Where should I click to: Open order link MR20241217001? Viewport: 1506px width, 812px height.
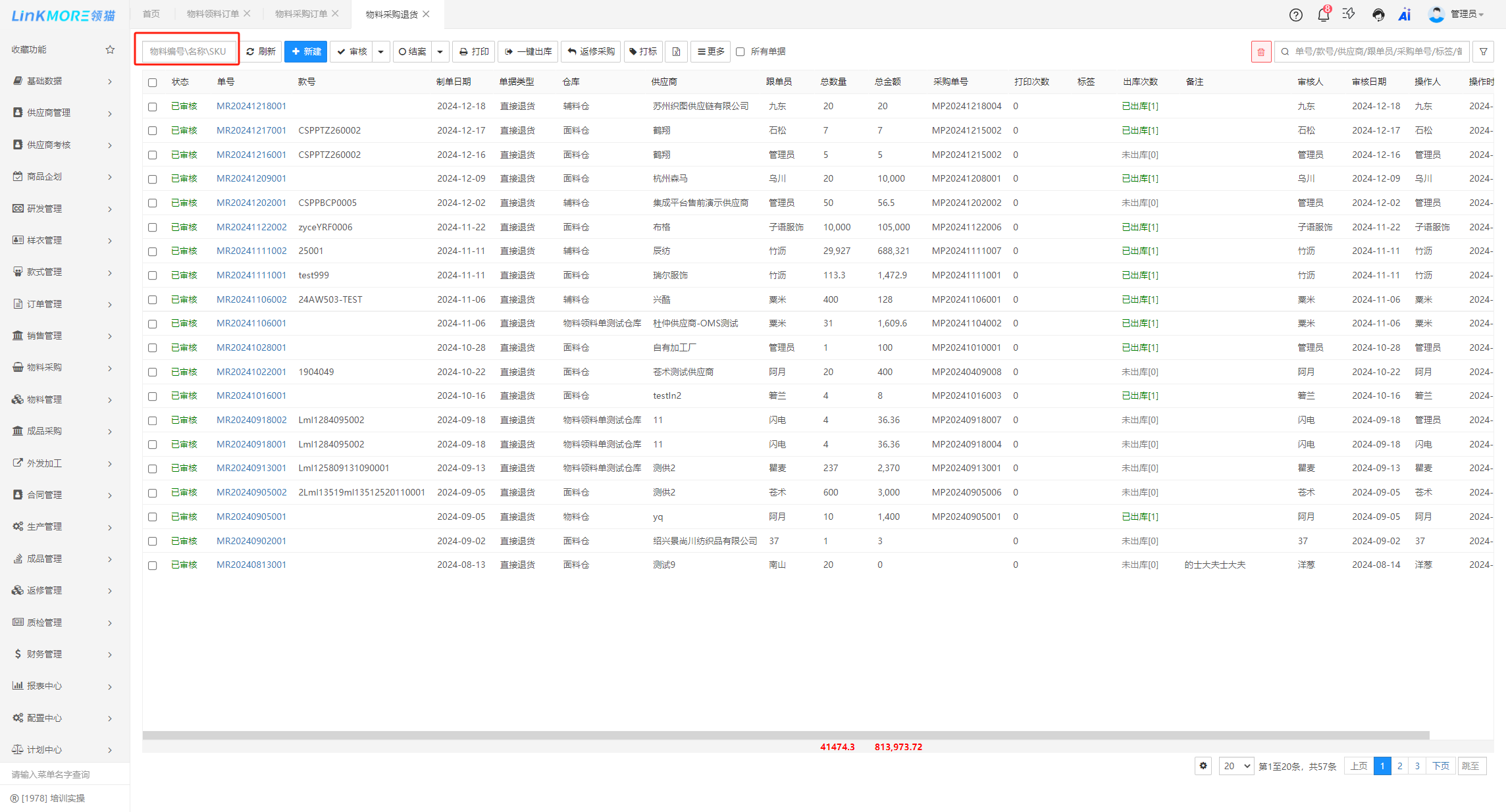251,130
